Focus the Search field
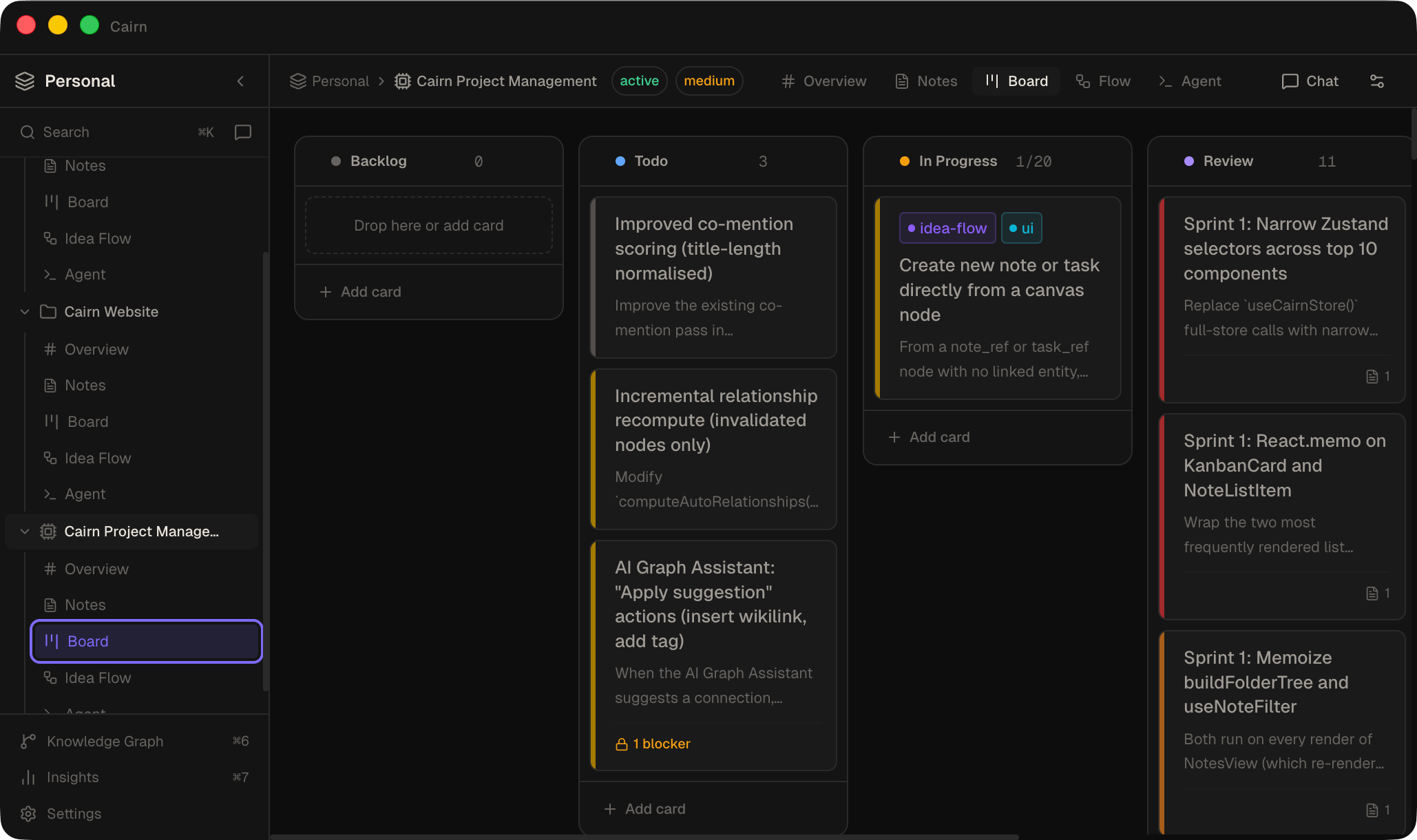The width and height of the screenshot is (1417, 840). [117, 132]
